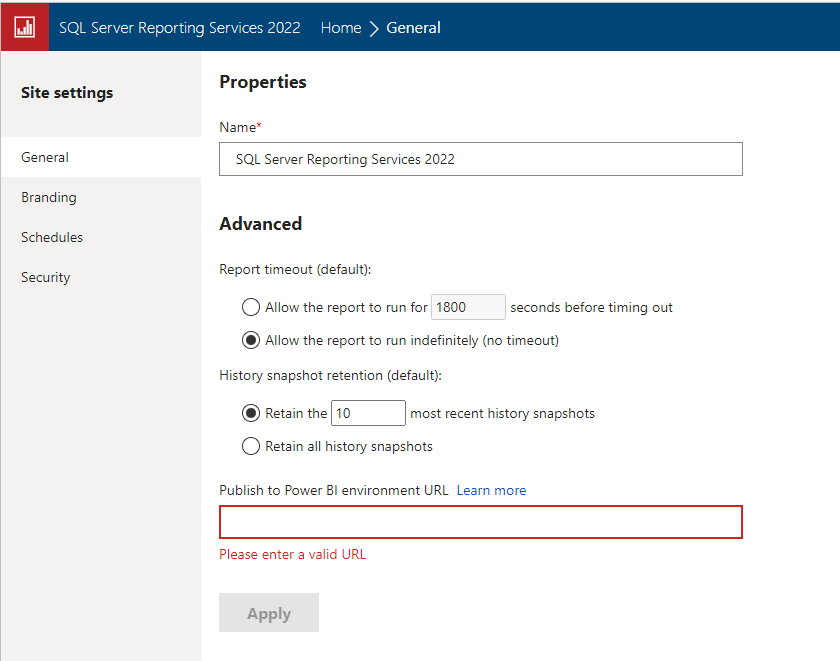Click the Apply button
Image resolution: width=840 pixels, height=661 pixels.
click(268, 612)
